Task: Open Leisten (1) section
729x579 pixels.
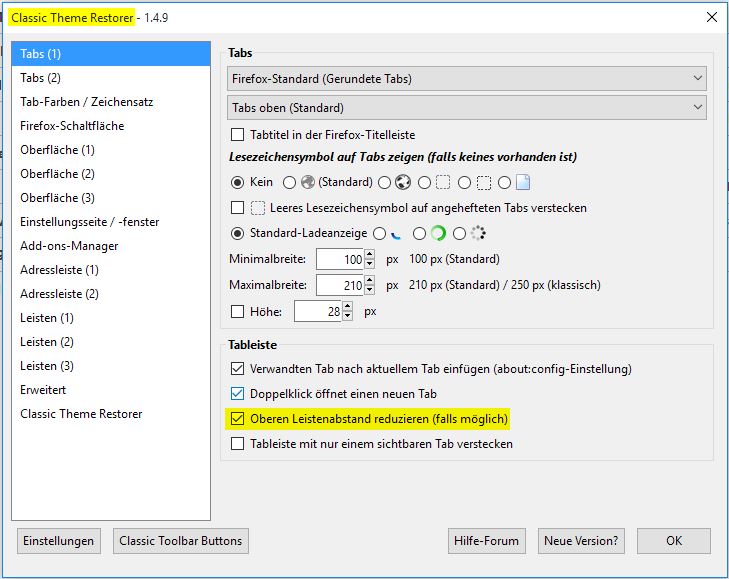Action: coord(111,318)
